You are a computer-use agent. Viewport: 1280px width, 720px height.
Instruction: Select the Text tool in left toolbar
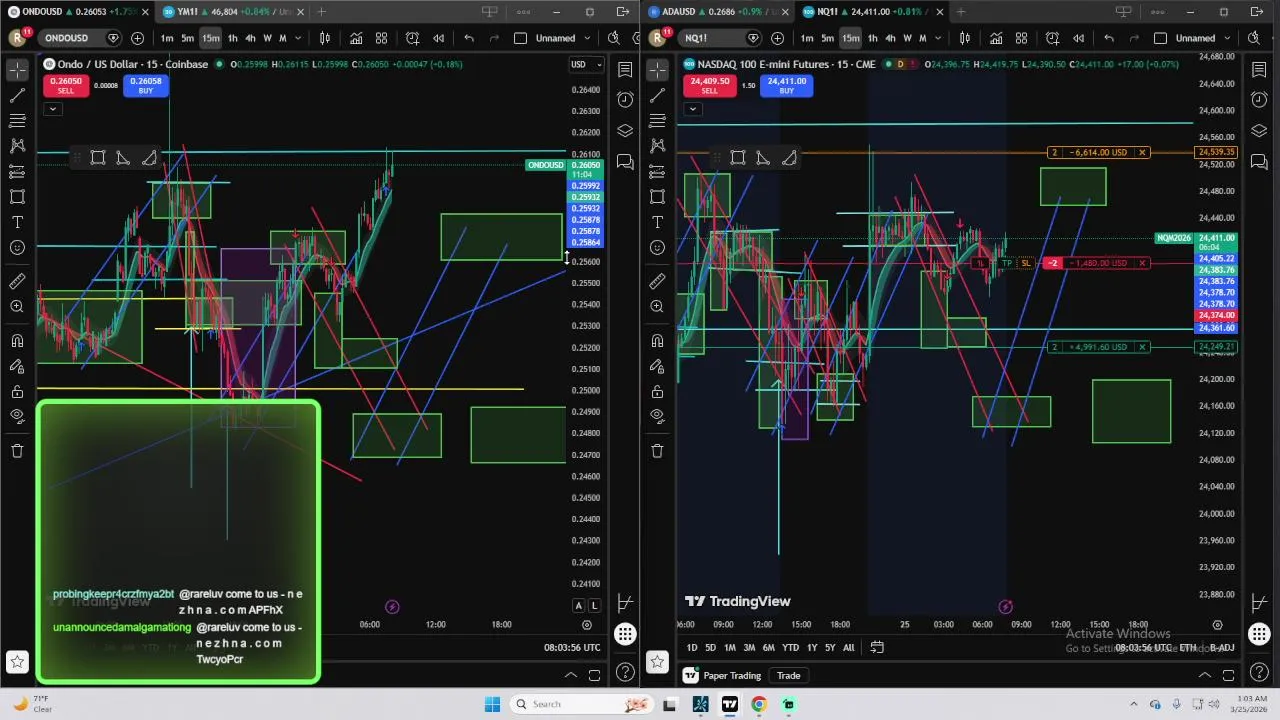(17, 222)
